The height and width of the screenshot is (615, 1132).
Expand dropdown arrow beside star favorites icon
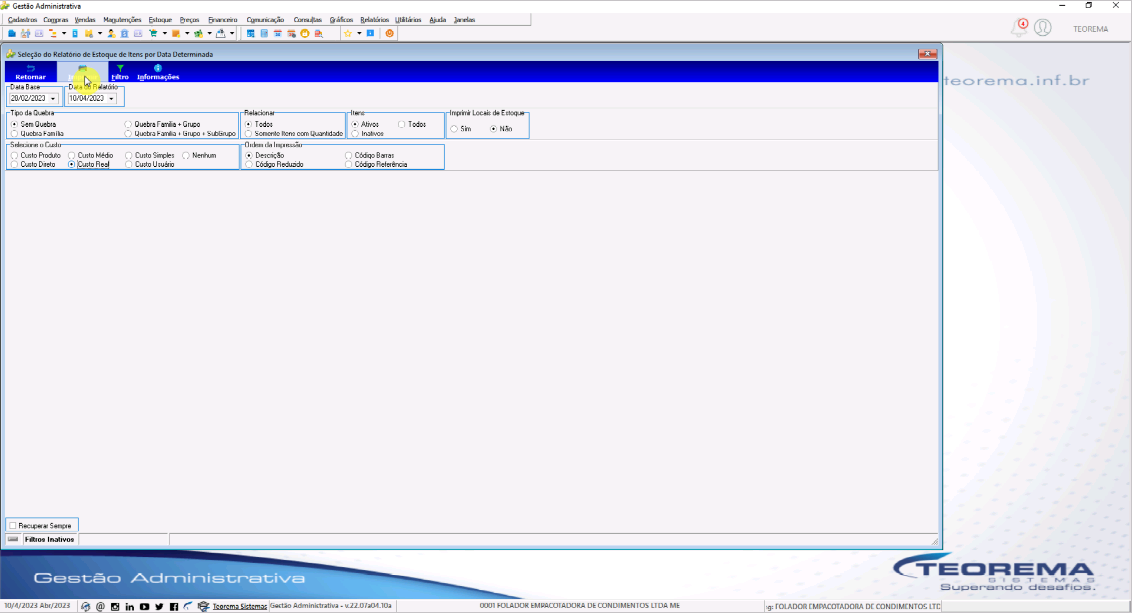359,33
